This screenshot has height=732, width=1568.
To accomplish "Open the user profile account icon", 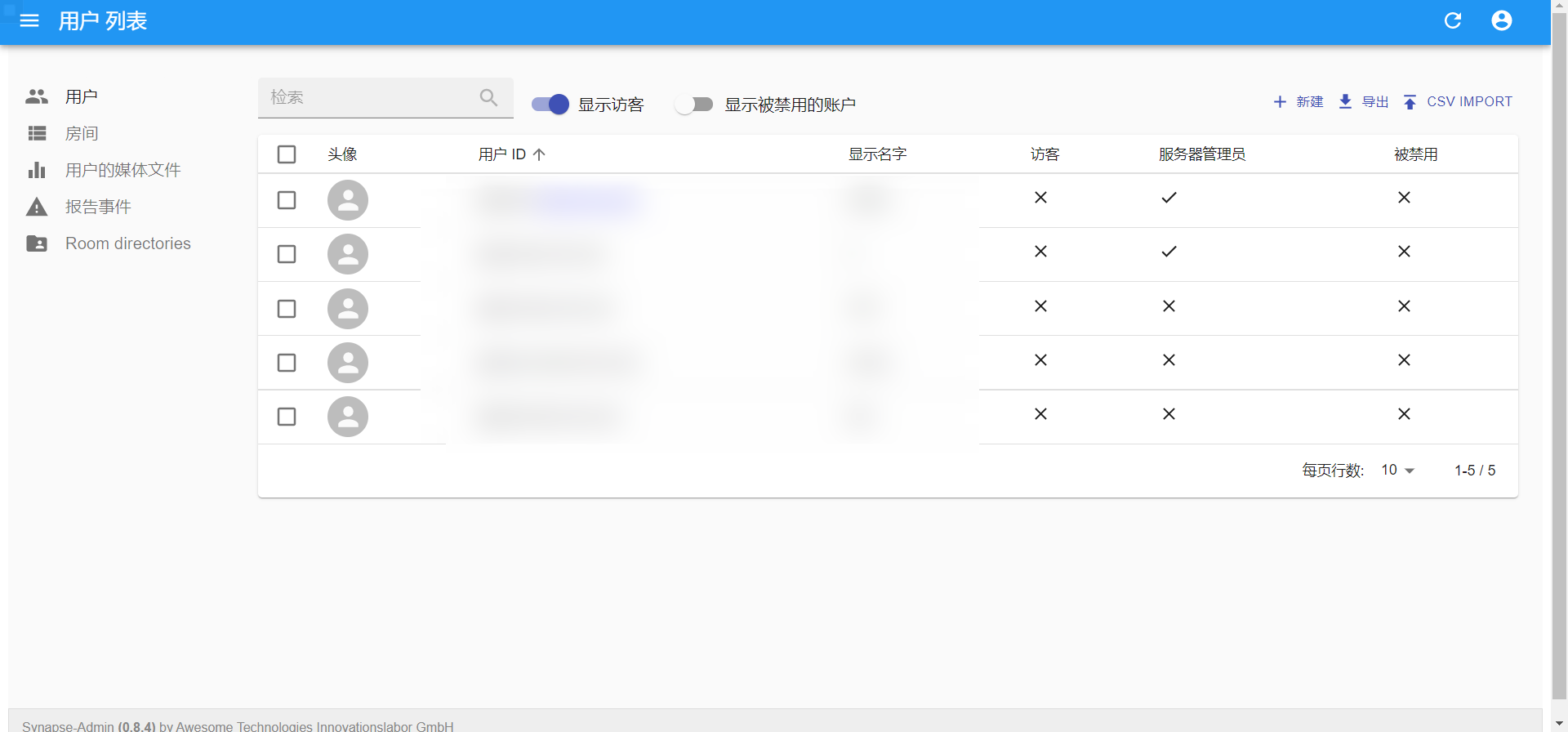I will (1501, 20).
